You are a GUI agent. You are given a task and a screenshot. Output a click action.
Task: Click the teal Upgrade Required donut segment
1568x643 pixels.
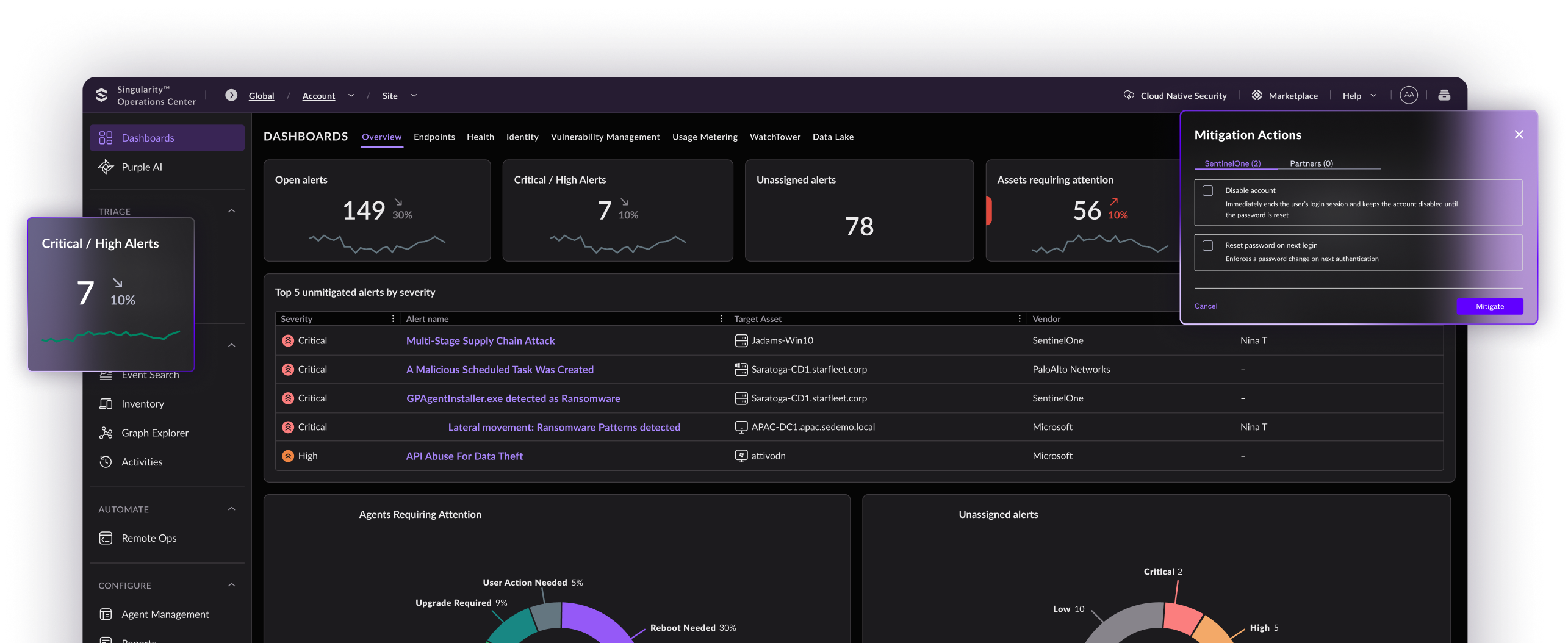tap(516, 627)
